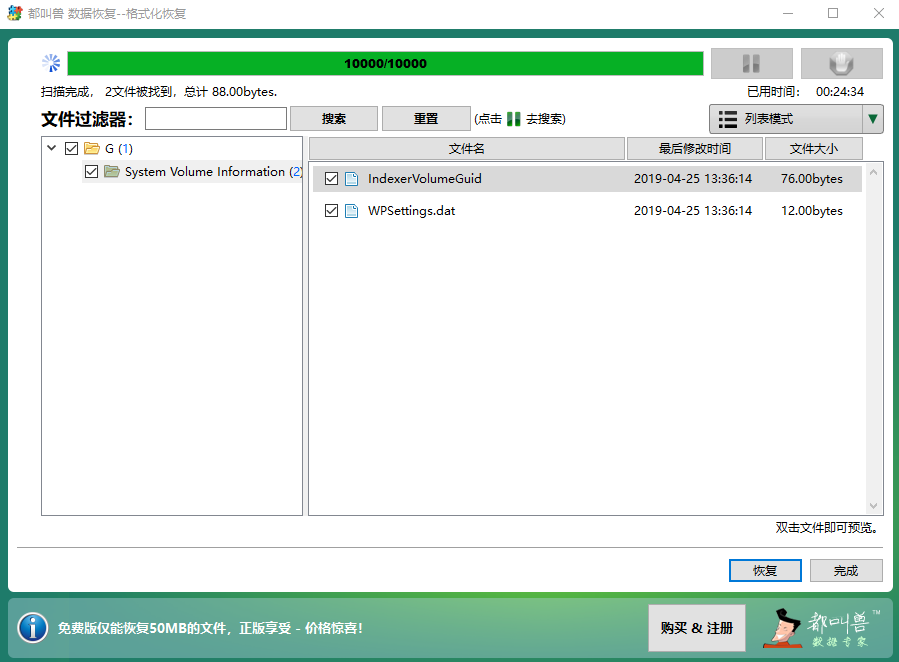Click IndexerVolumeGuid's modified date cell

pos(693,179)
